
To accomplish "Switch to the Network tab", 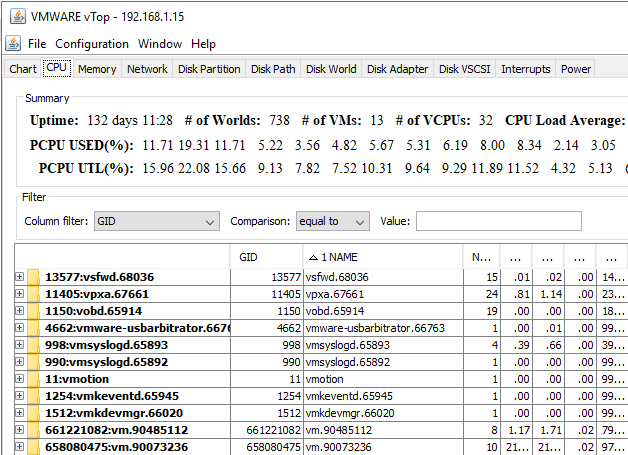I will [x=147, y=69].
